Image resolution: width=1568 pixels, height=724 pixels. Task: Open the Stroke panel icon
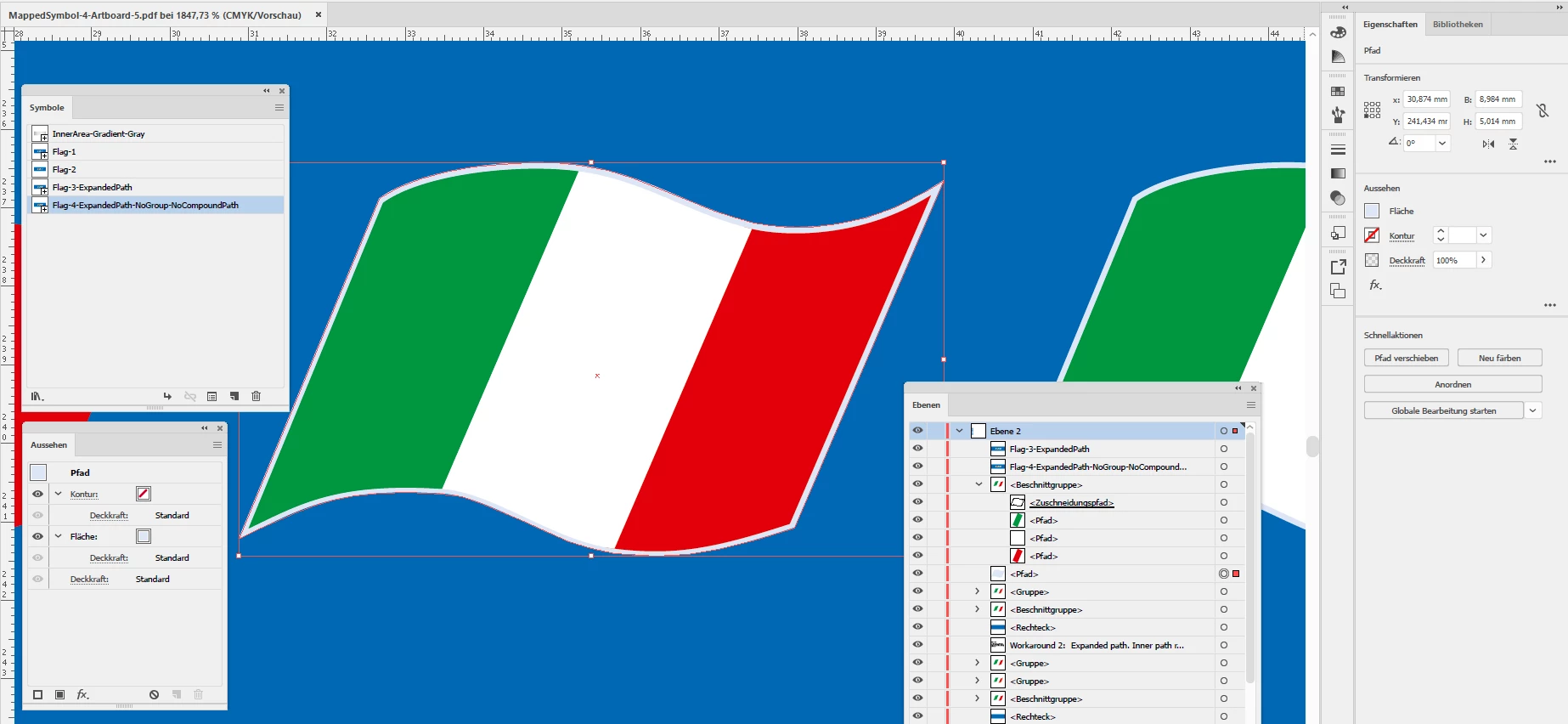(1338, 150)
